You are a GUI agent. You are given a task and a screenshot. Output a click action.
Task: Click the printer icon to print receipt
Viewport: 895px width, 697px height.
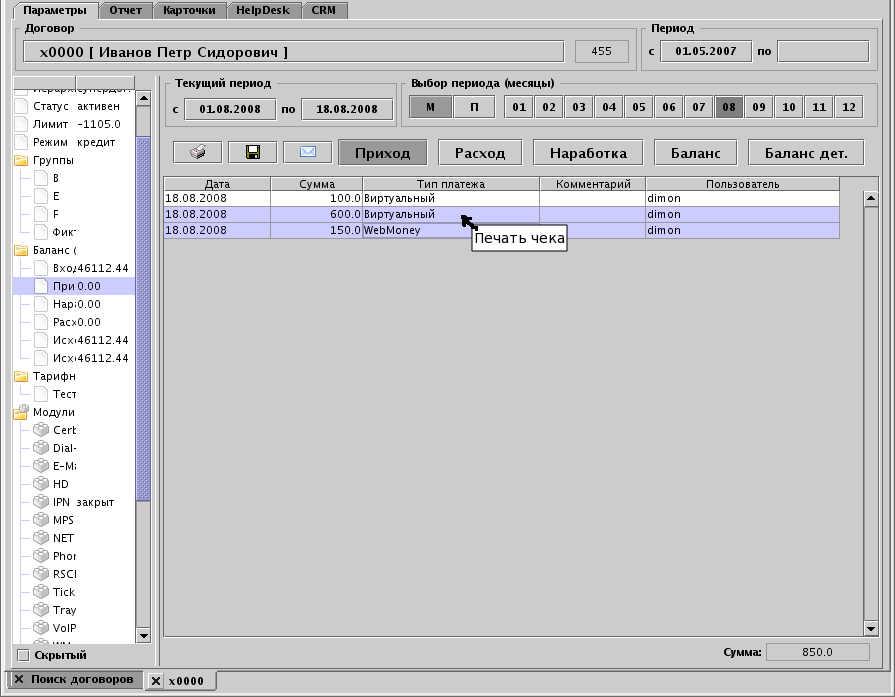[198, 152]
